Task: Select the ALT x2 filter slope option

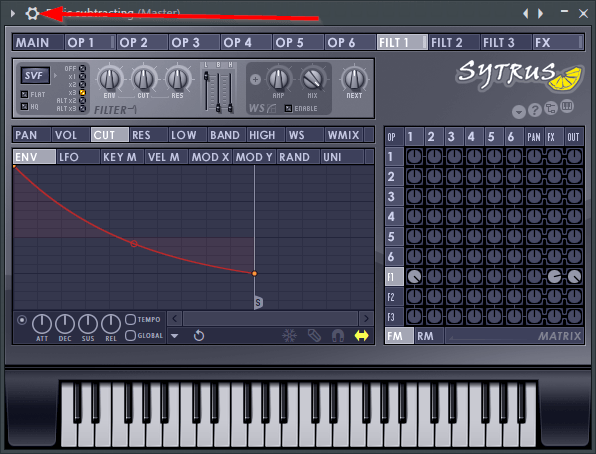Action: 82,100
